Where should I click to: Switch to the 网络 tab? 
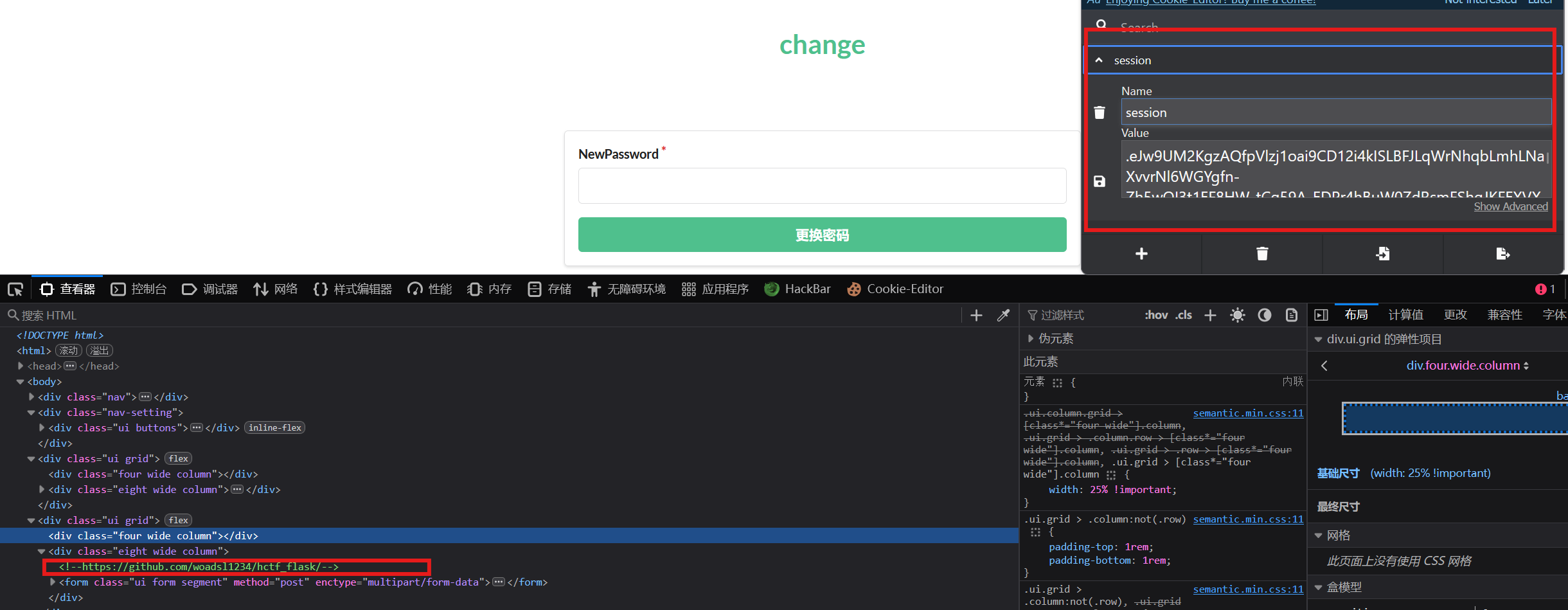276,289
